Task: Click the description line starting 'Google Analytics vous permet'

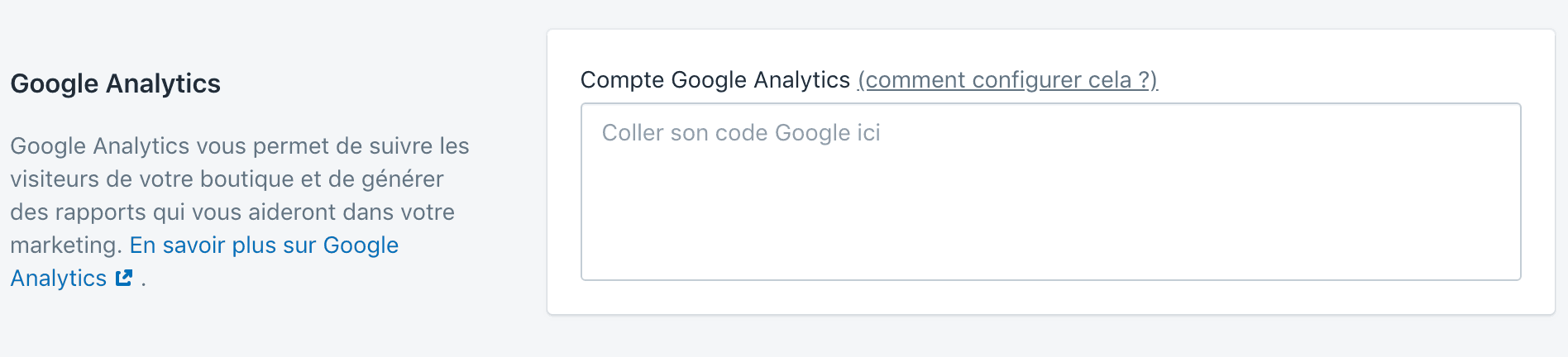Action: coord(240,146)
